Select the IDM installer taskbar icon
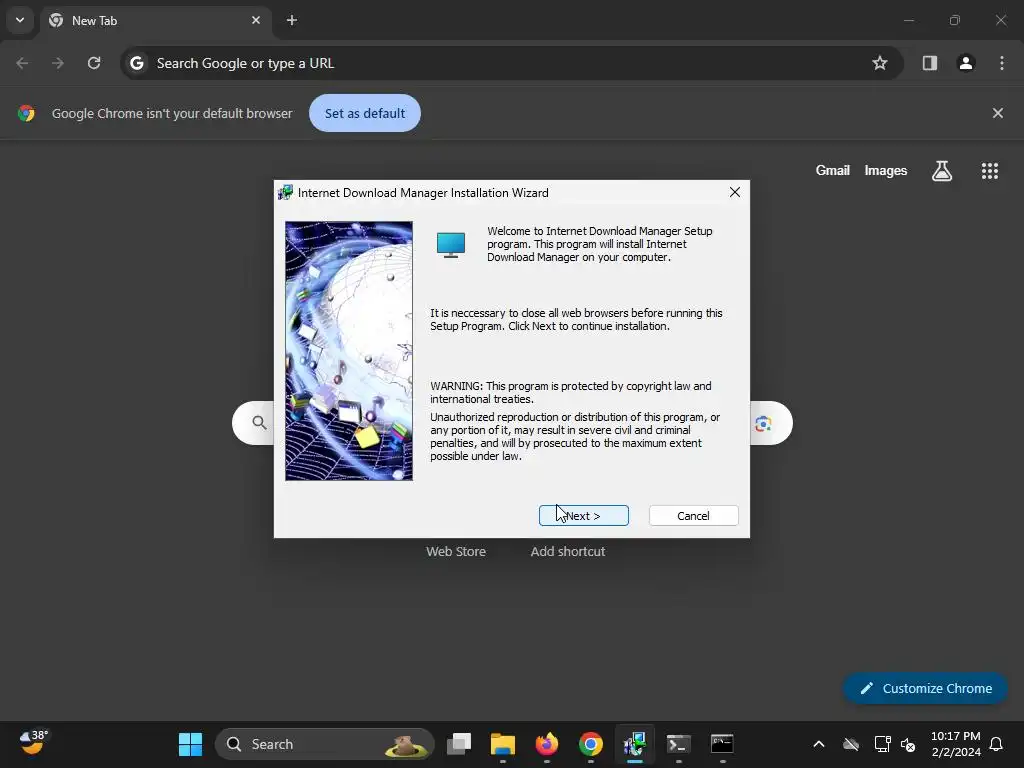The height and width of the screenshot is (768, 1024). coord(634,744)
